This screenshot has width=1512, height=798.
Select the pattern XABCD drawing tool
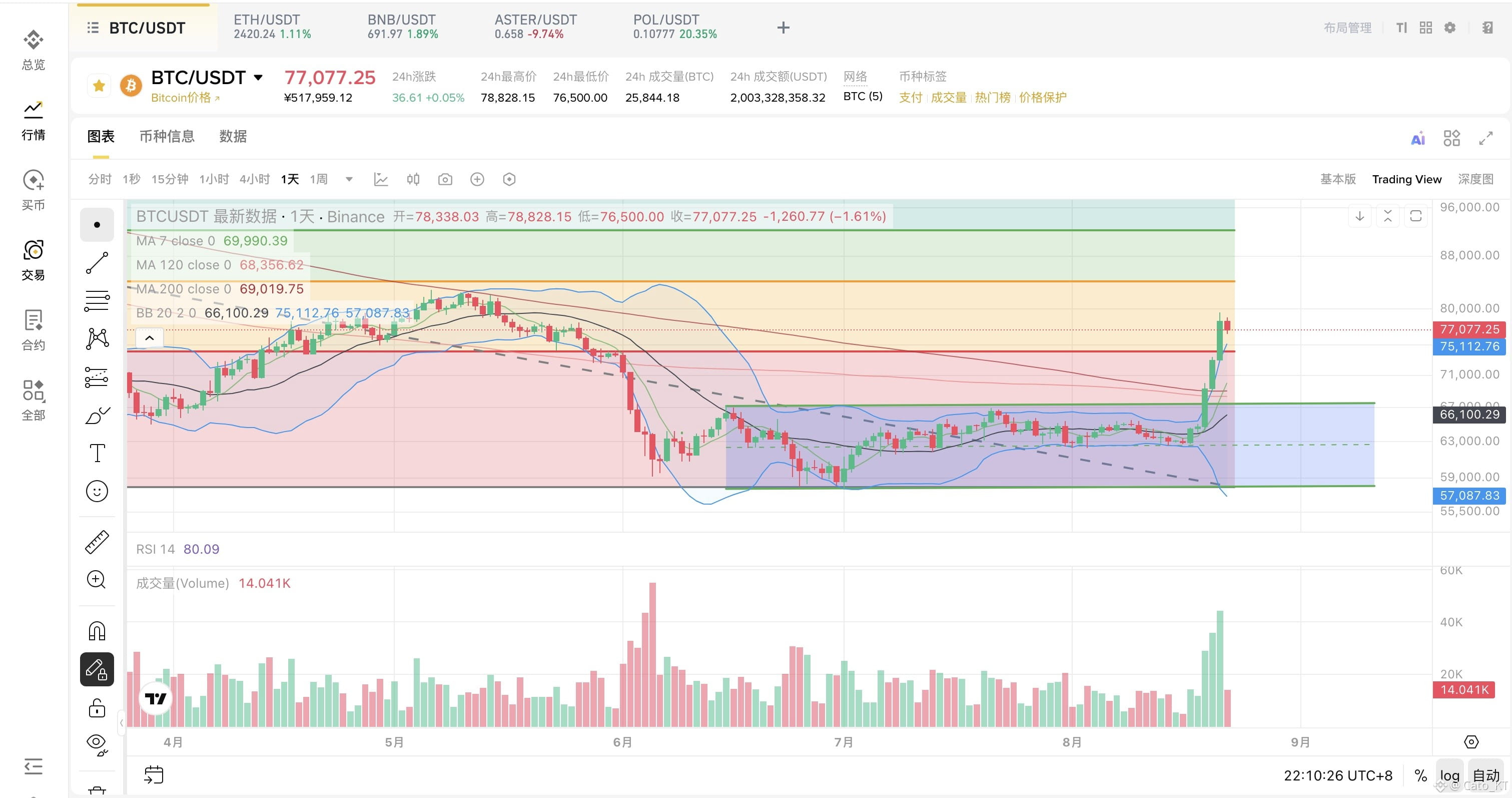[97, 338]
